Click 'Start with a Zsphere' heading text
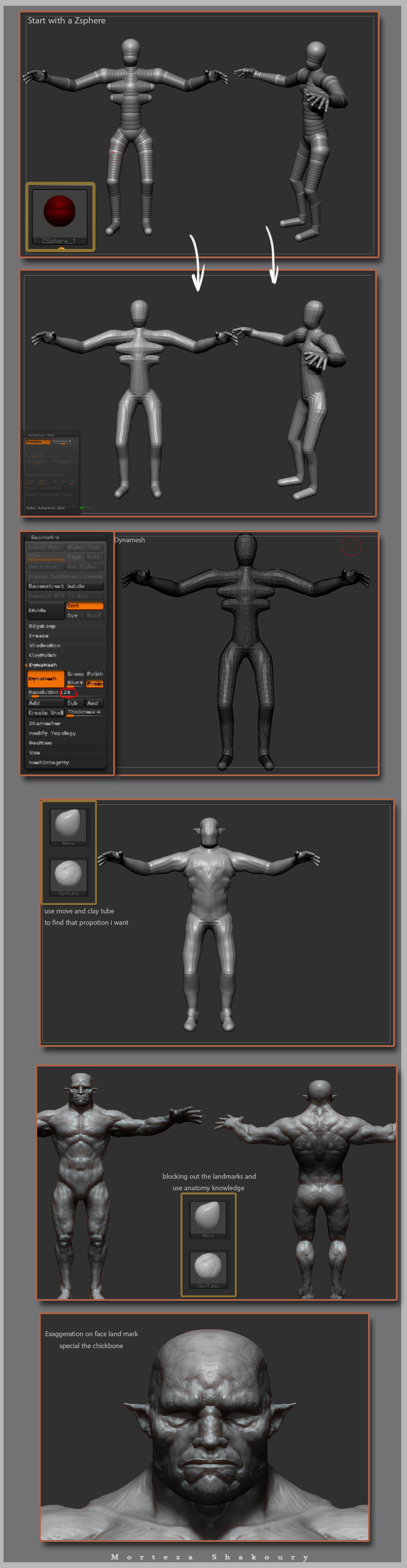Viewport: 407px width, 1568px height. (66, 21)
